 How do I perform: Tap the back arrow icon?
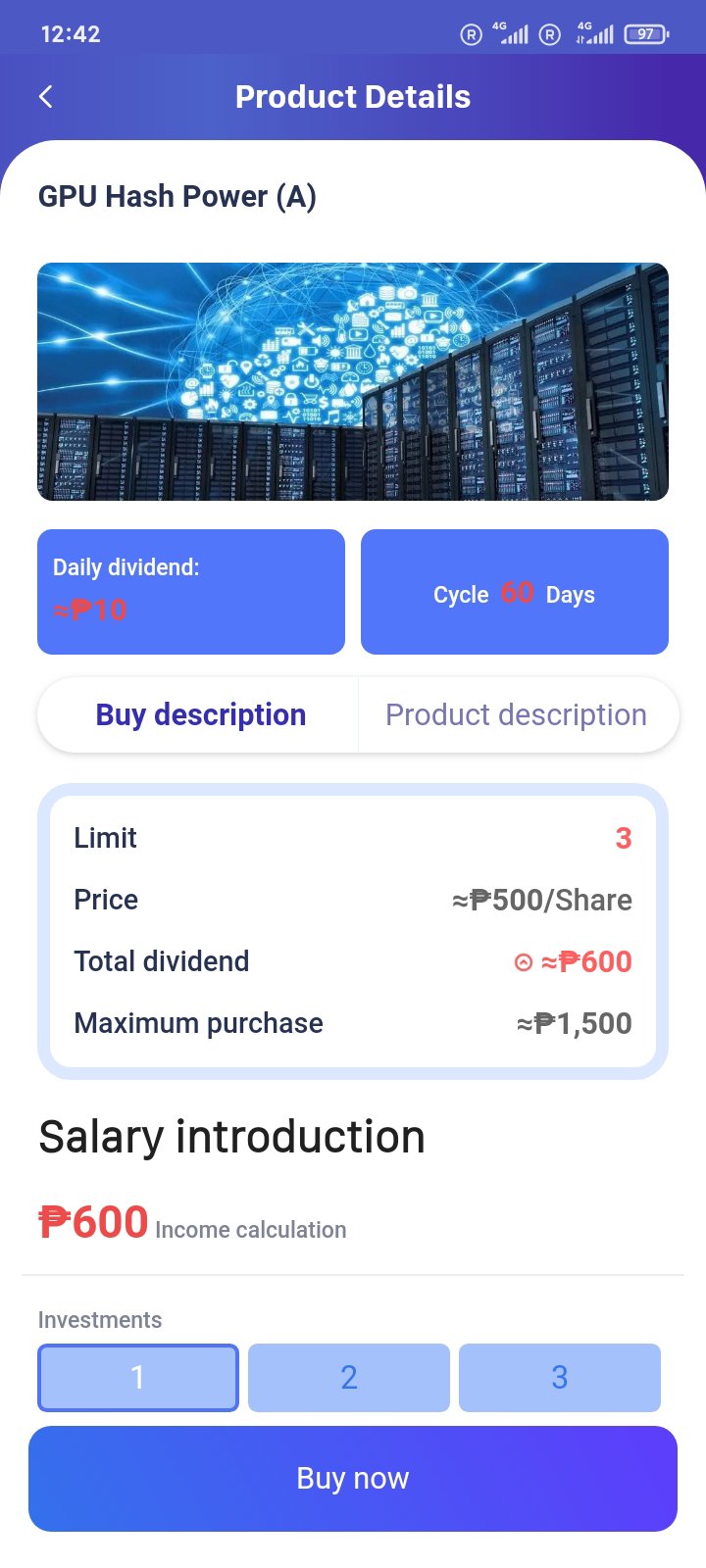tap(45, 96)
